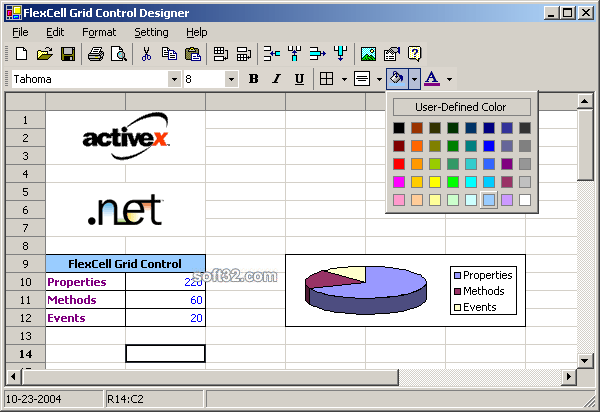The width and height of the screenshot is (600, 412).
Task: Click the merge cells toolbar icon
Action: [220, 54]
